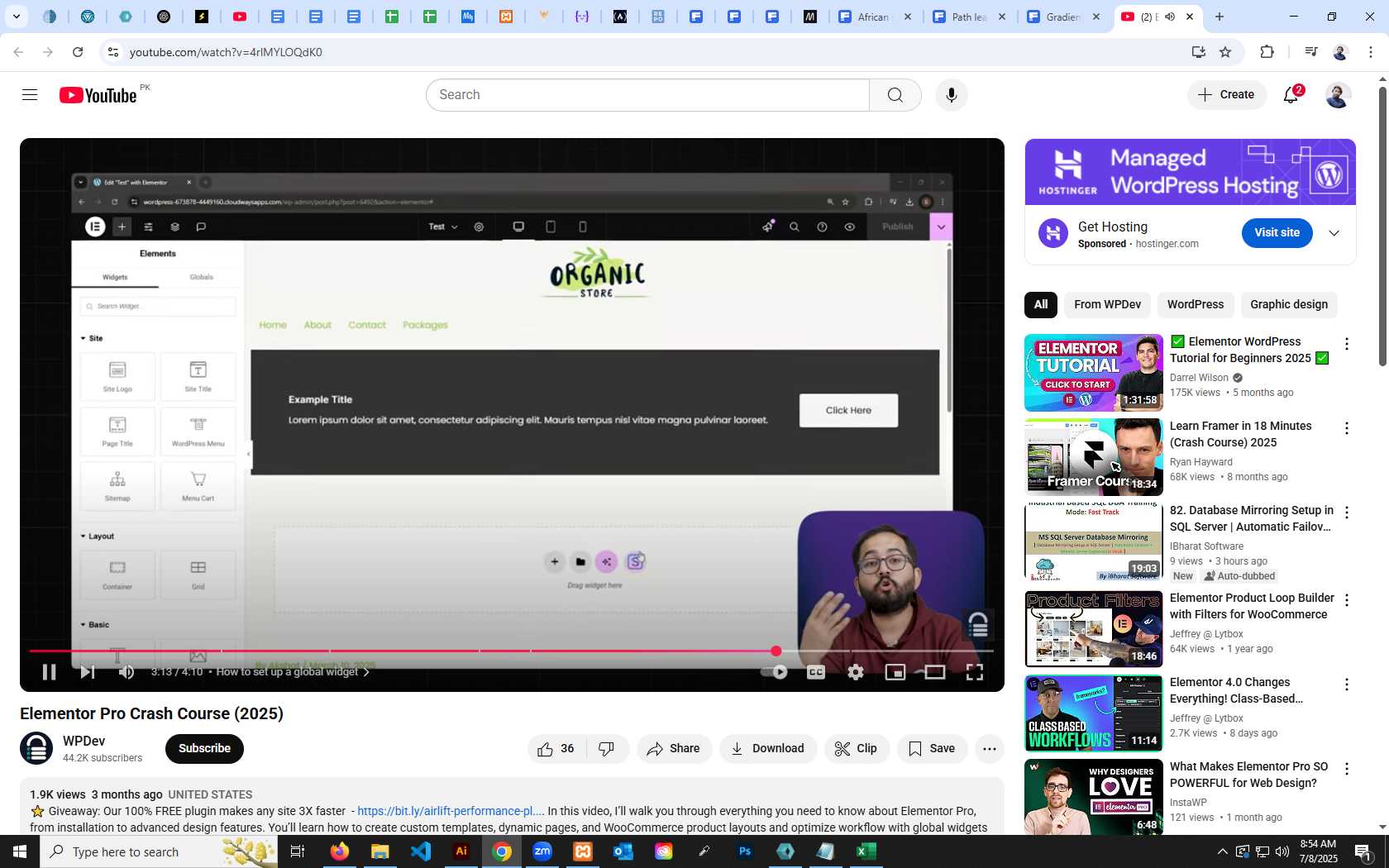Open options for Elementor WordPress Tutorial video
This screenshot has height=868, width=1389.
point(1347,344)
